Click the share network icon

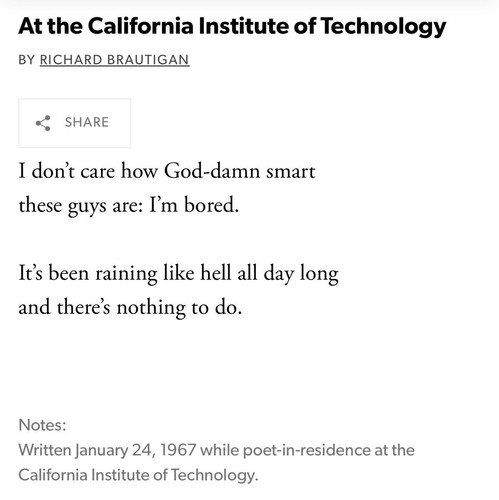tap(43, 123)
